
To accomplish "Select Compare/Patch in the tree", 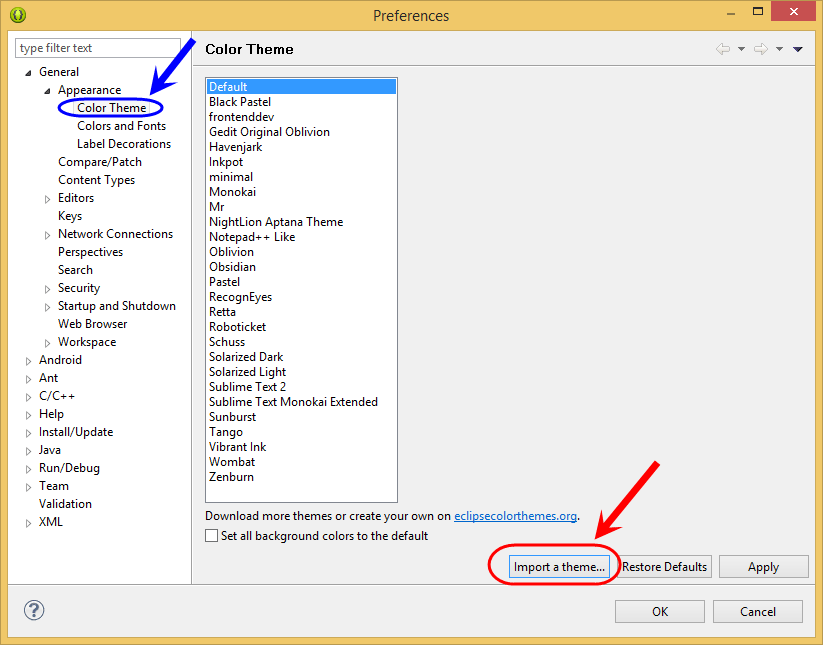I will [x=100, y=162].
